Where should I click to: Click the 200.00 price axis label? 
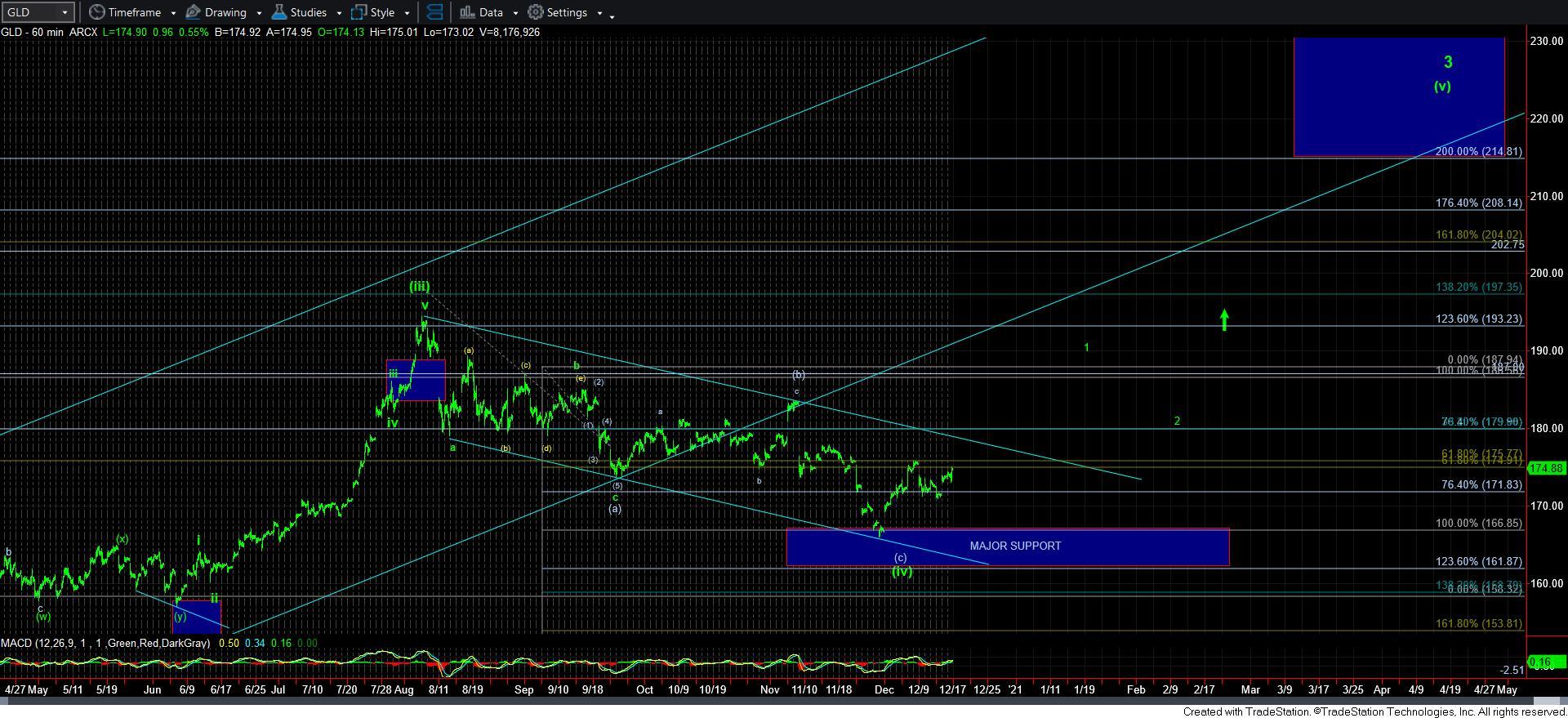coord(1547,273)
